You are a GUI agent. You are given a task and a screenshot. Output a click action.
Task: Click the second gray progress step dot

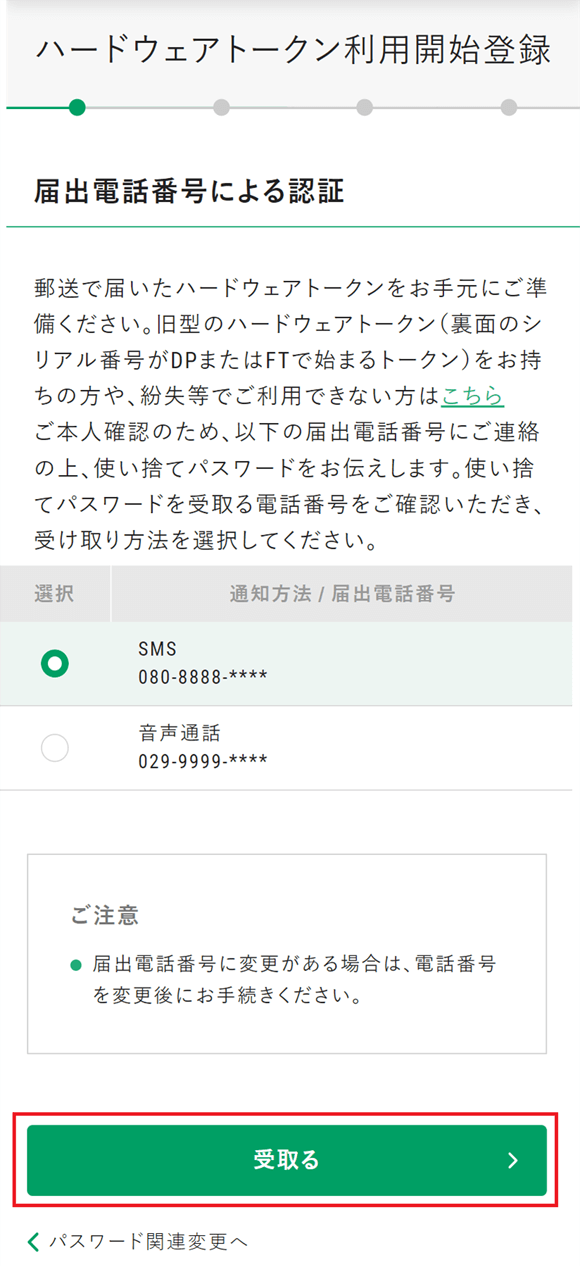coord(221,107)
